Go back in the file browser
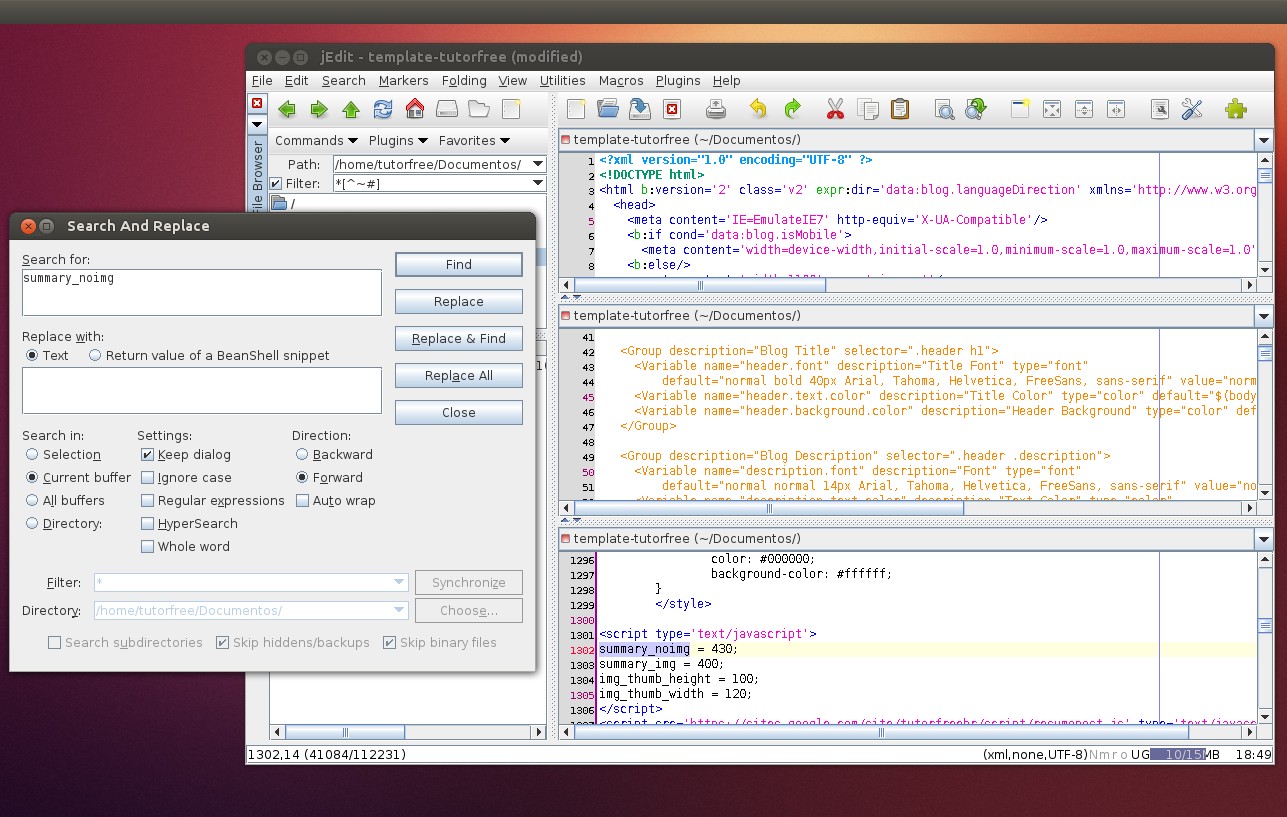 click(x=287, y=110)
